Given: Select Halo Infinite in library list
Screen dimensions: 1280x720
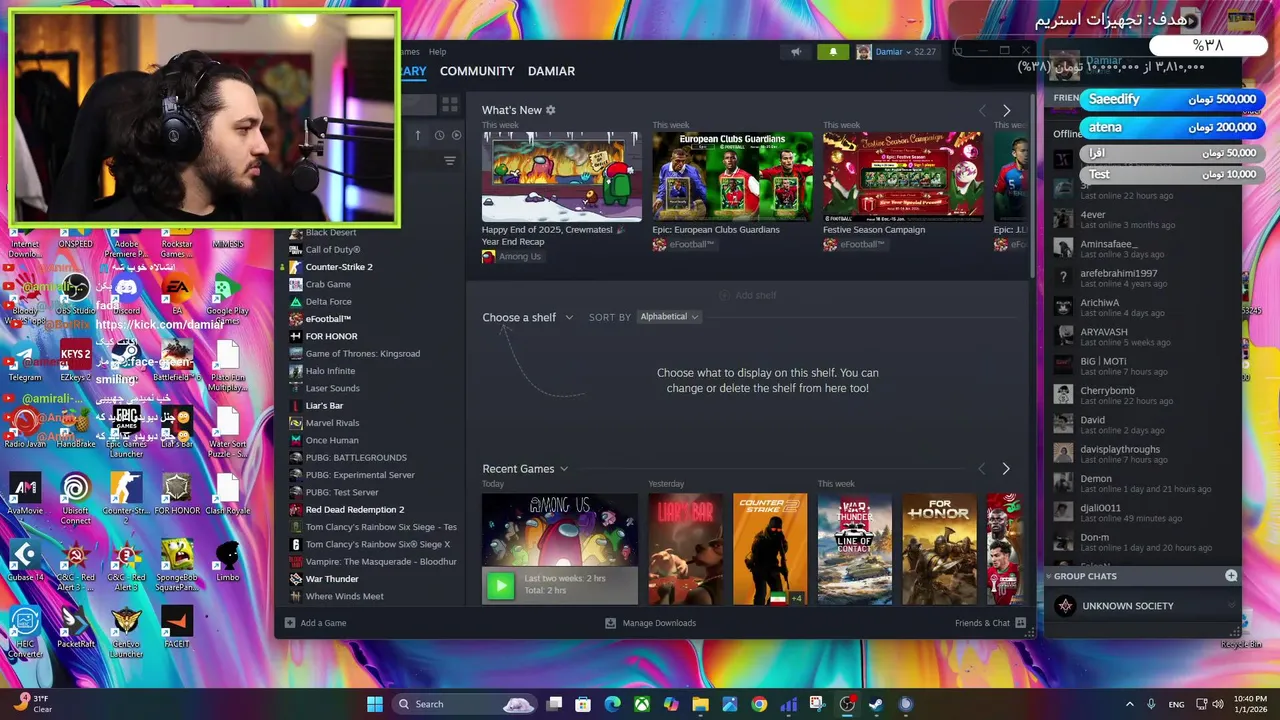Looking at the screenshot, I should [x=330, y=371].
